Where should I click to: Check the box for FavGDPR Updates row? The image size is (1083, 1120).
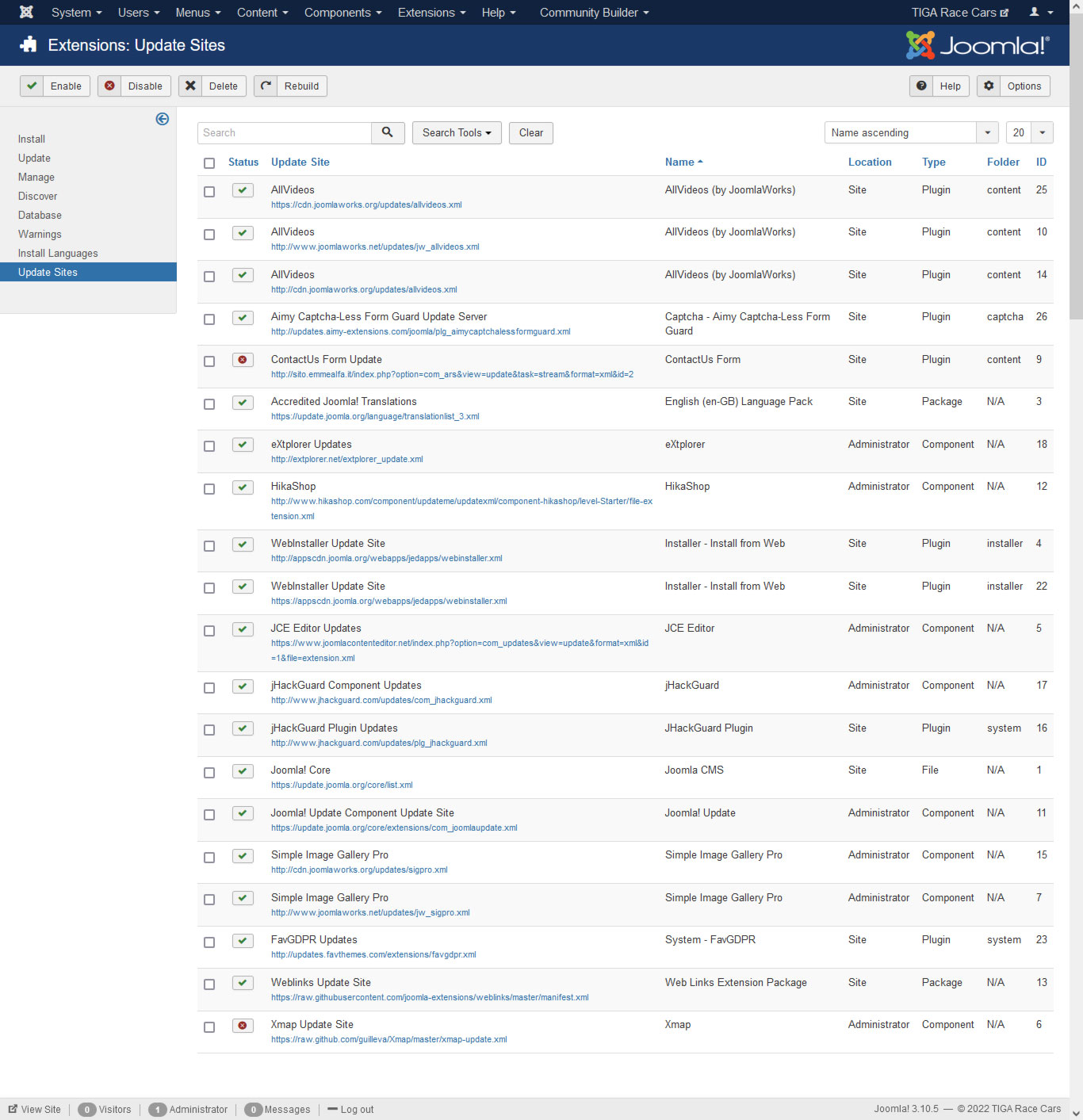209,942
